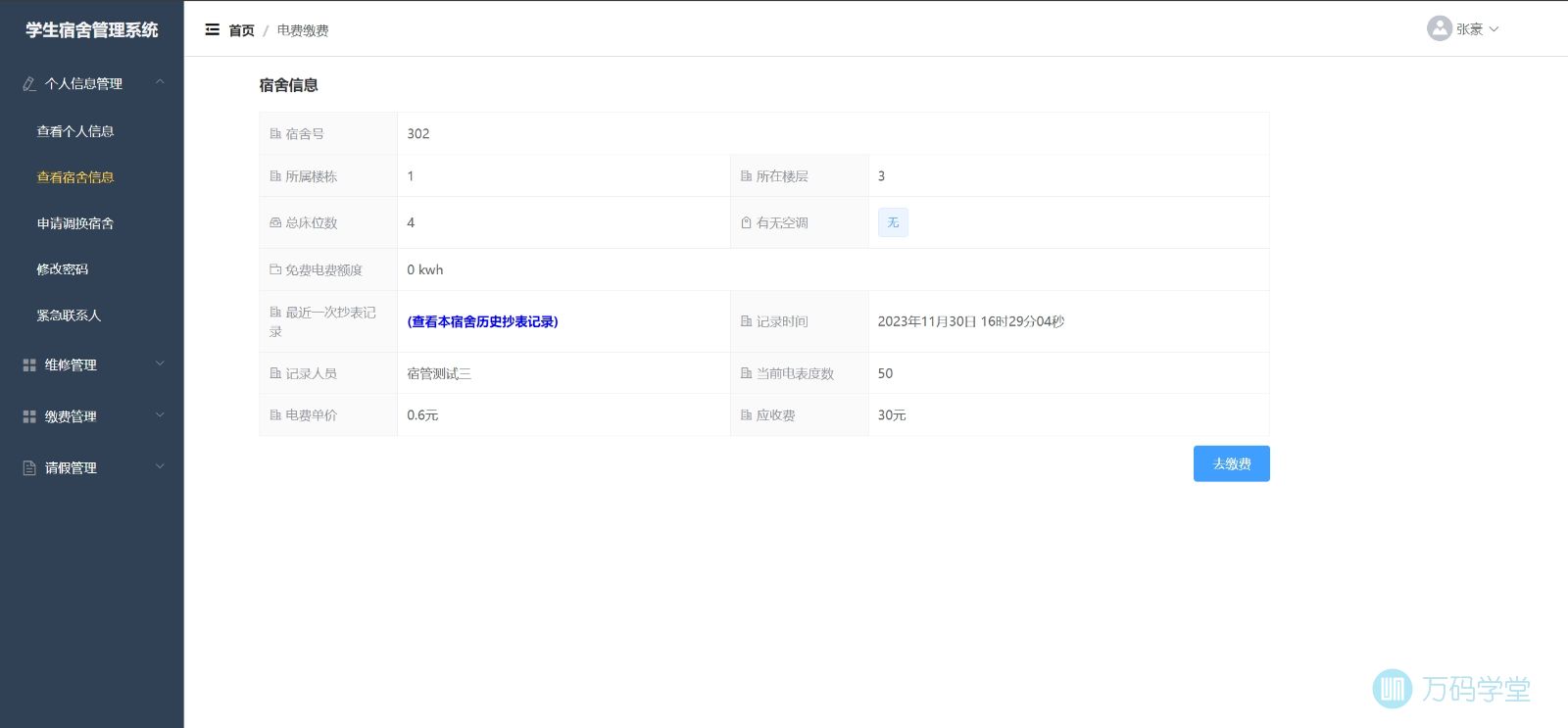Screen dimensions: 1568x728
Task: Toggle the sidebar collapse hamburger icon
Action: [212, 30]
